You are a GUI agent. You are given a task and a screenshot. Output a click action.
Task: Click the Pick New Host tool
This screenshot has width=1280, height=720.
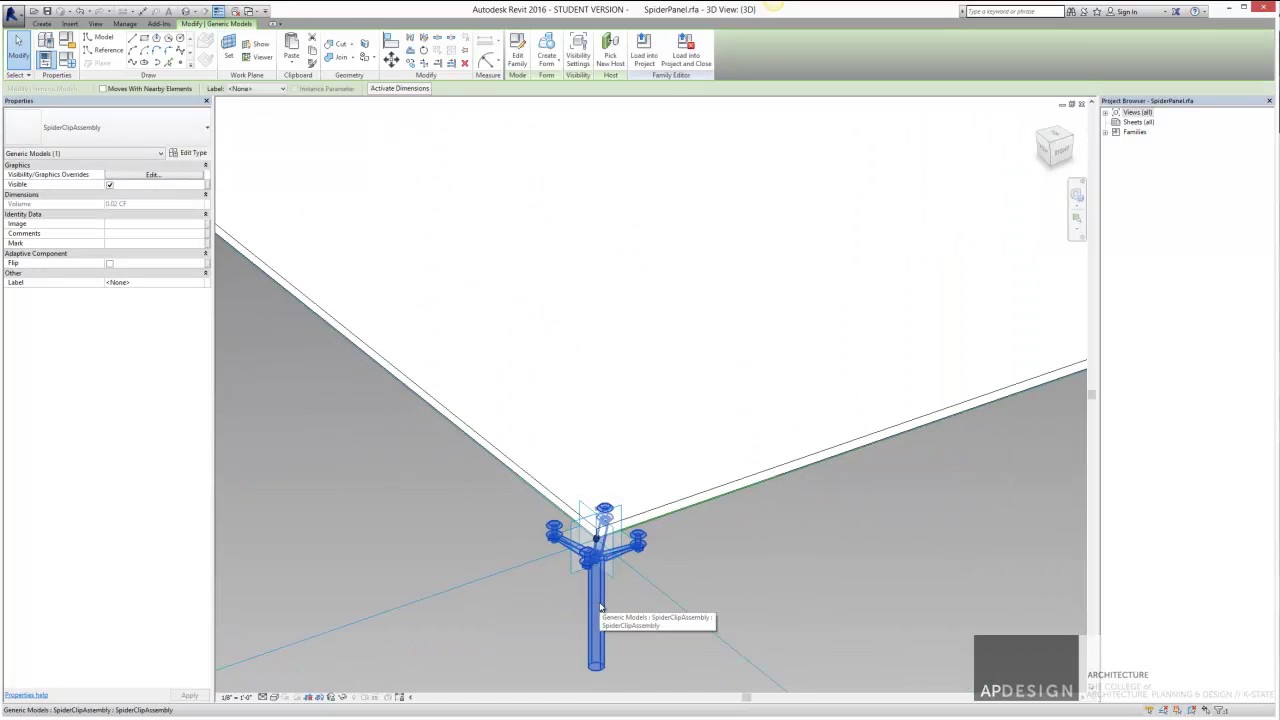[610, 50]
